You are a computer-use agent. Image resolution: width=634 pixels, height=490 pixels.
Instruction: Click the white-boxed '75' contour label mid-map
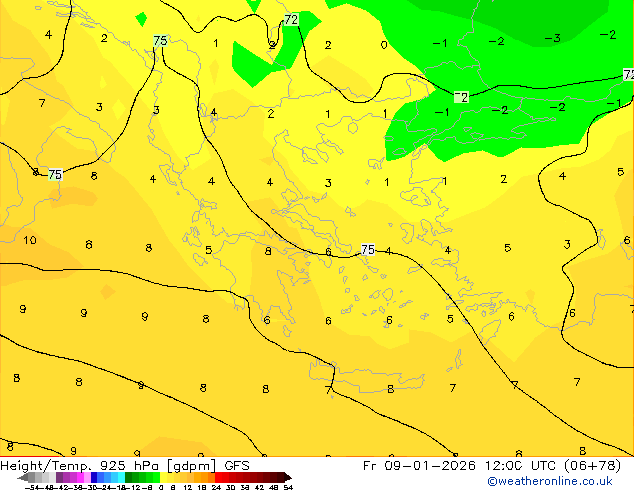[x=368, y=249]
